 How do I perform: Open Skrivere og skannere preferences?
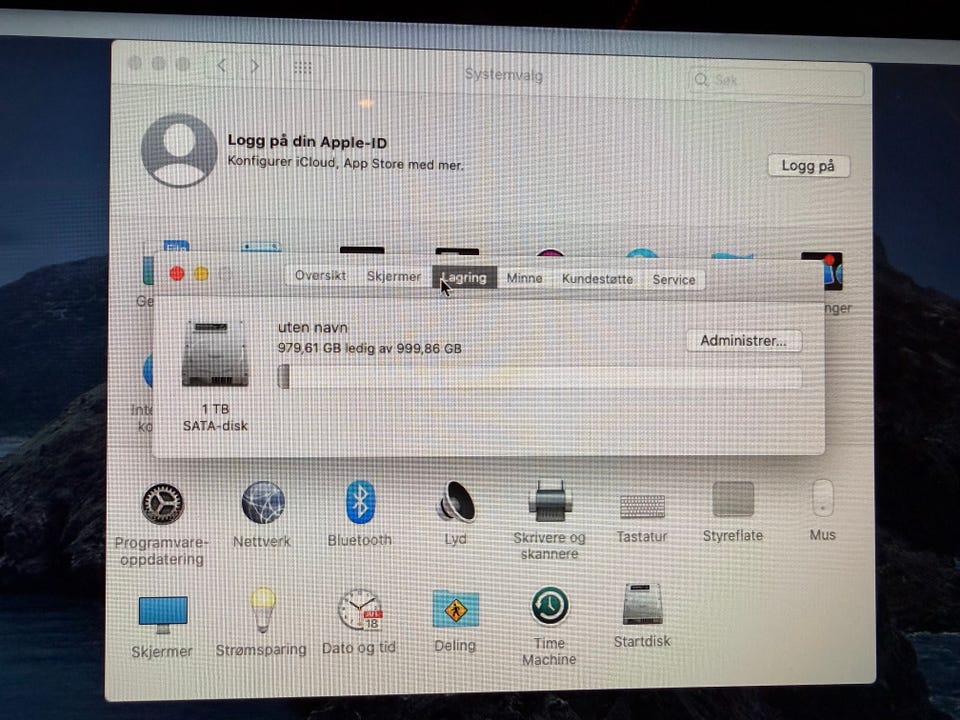point(550,500)
